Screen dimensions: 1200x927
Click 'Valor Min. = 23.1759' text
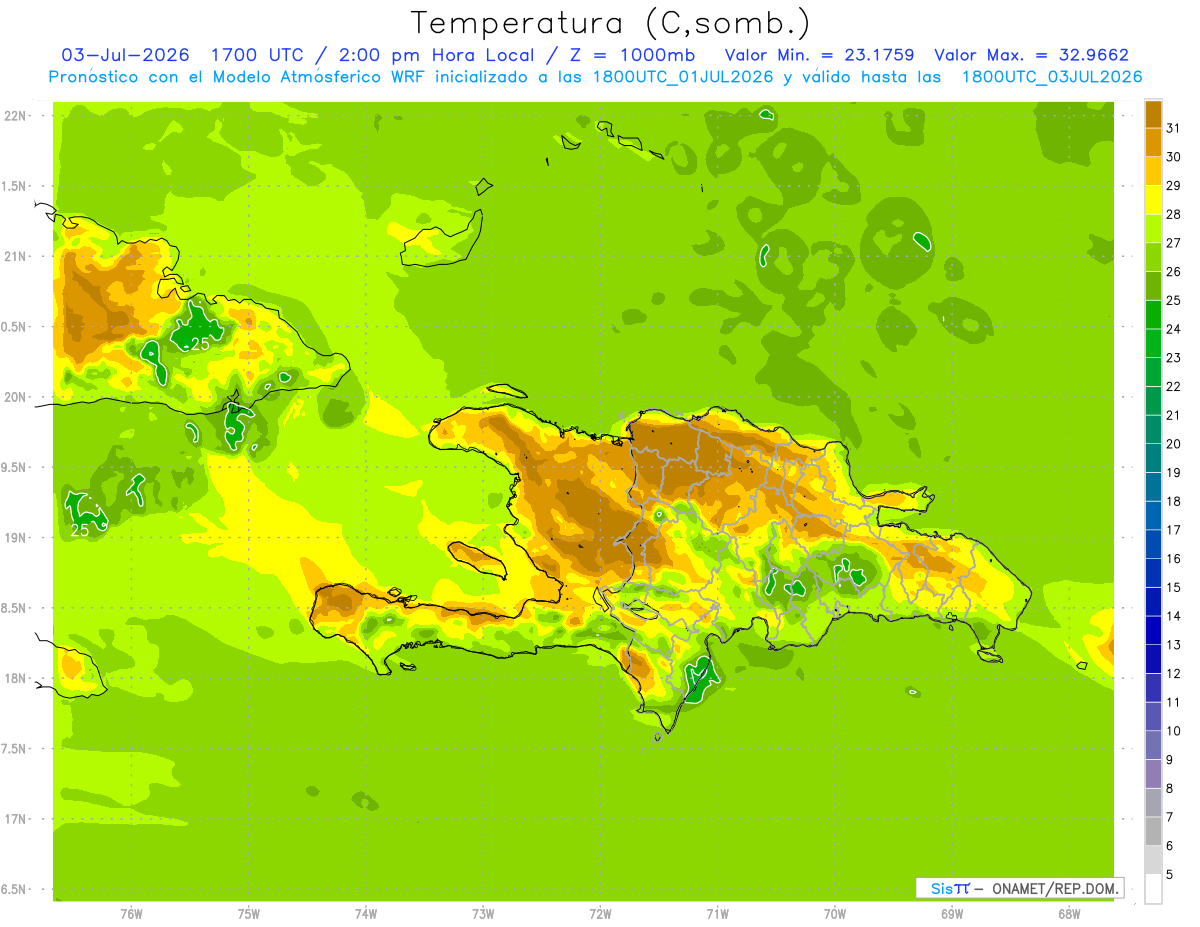click(819, 55)
